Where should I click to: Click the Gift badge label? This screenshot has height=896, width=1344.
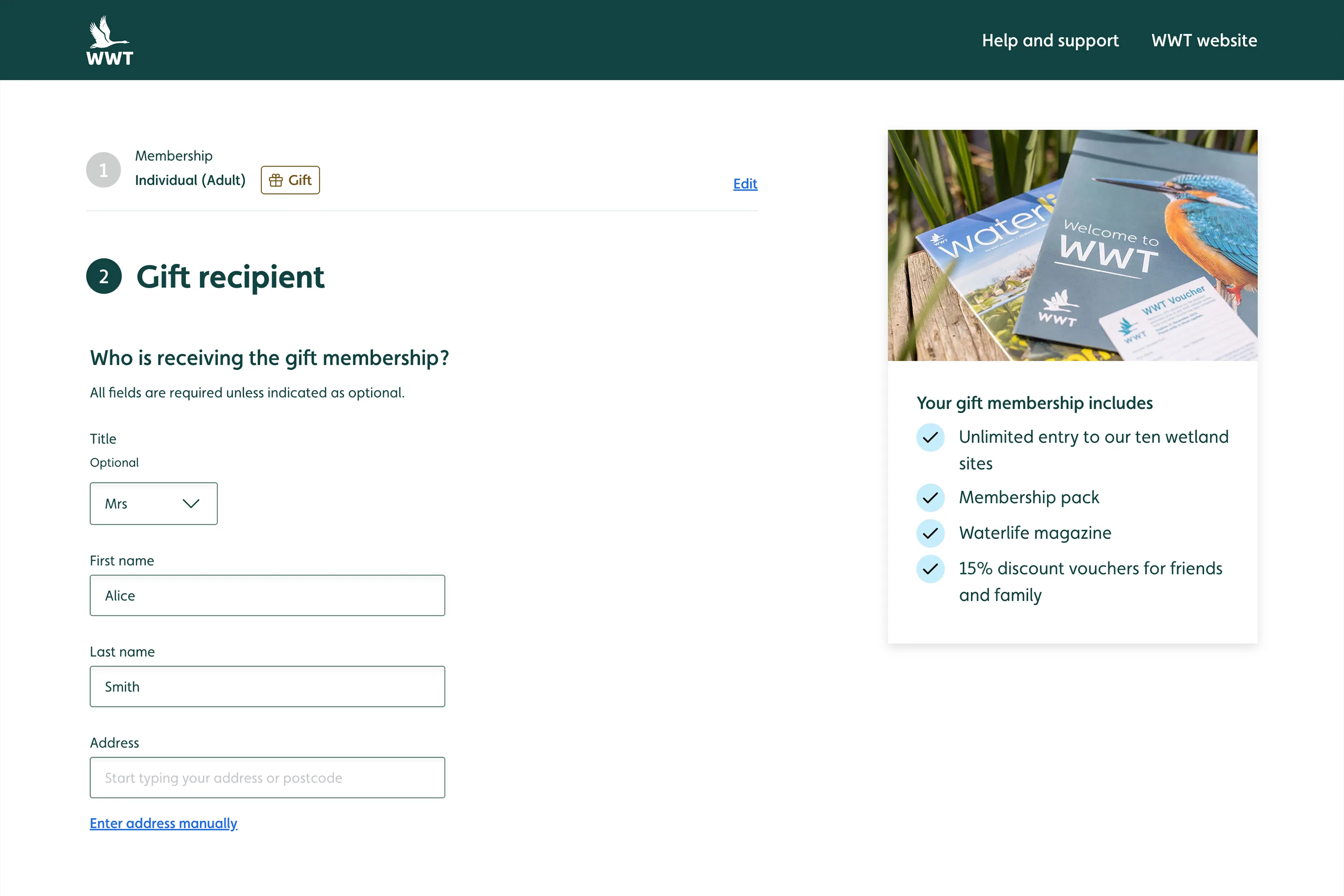(299, 181)
